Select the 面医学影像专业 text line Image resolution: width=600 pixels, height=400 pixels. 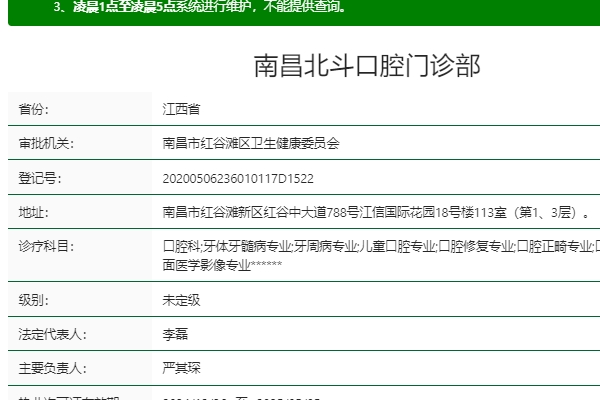222,265
